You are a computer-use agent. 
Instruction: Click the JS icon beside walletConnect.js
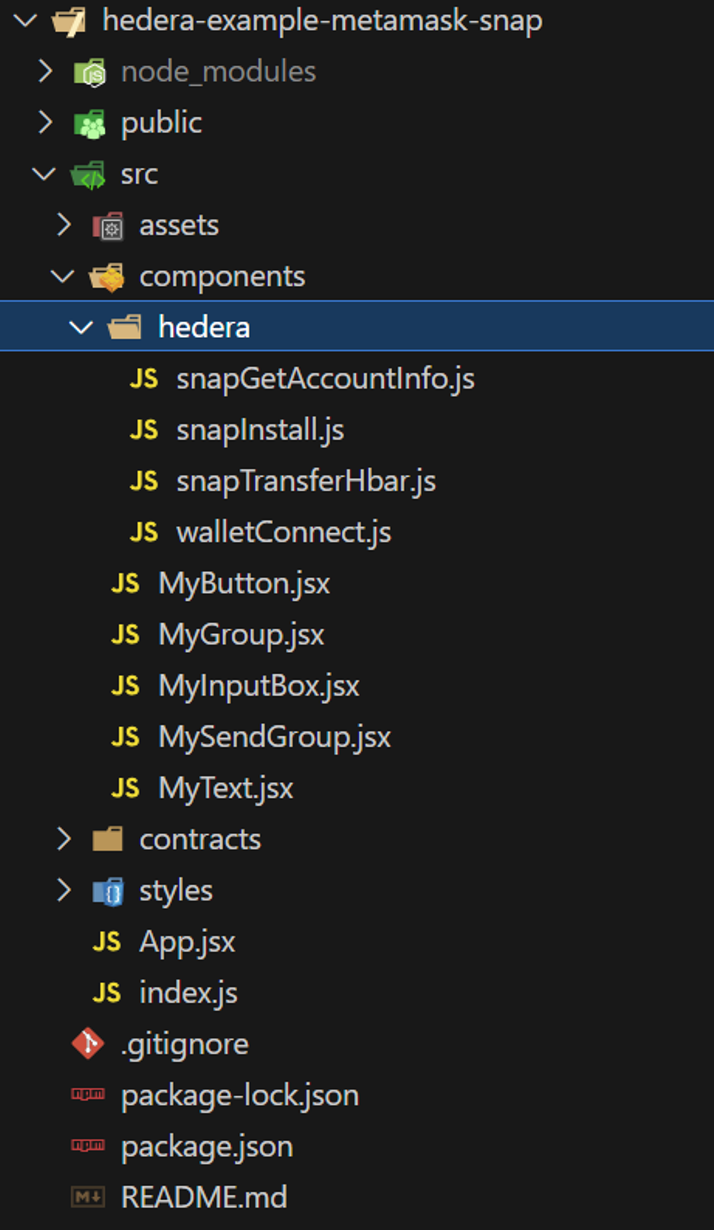coord(144,532)
